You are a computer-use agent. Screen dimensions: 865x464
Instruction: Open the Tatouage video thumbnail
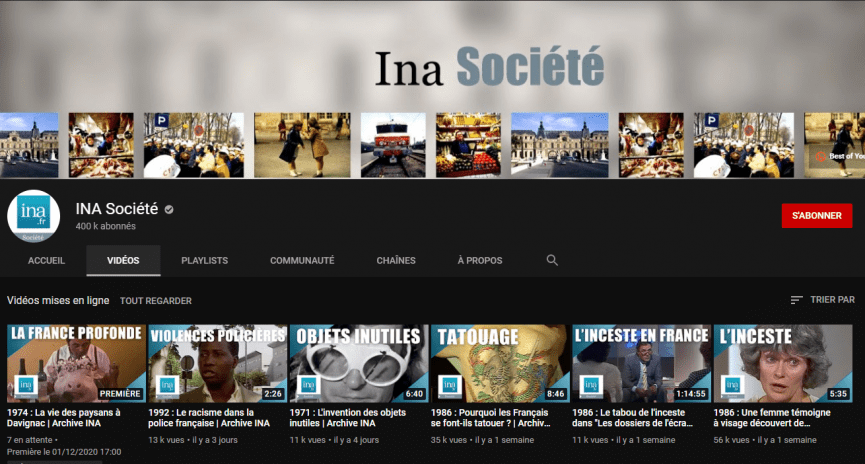coord(500,363)
